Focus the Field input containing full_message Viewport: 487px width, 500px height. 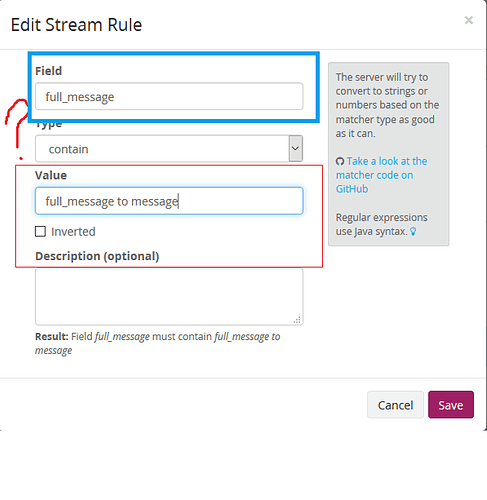pyautogui.click(x=169, y=96)
